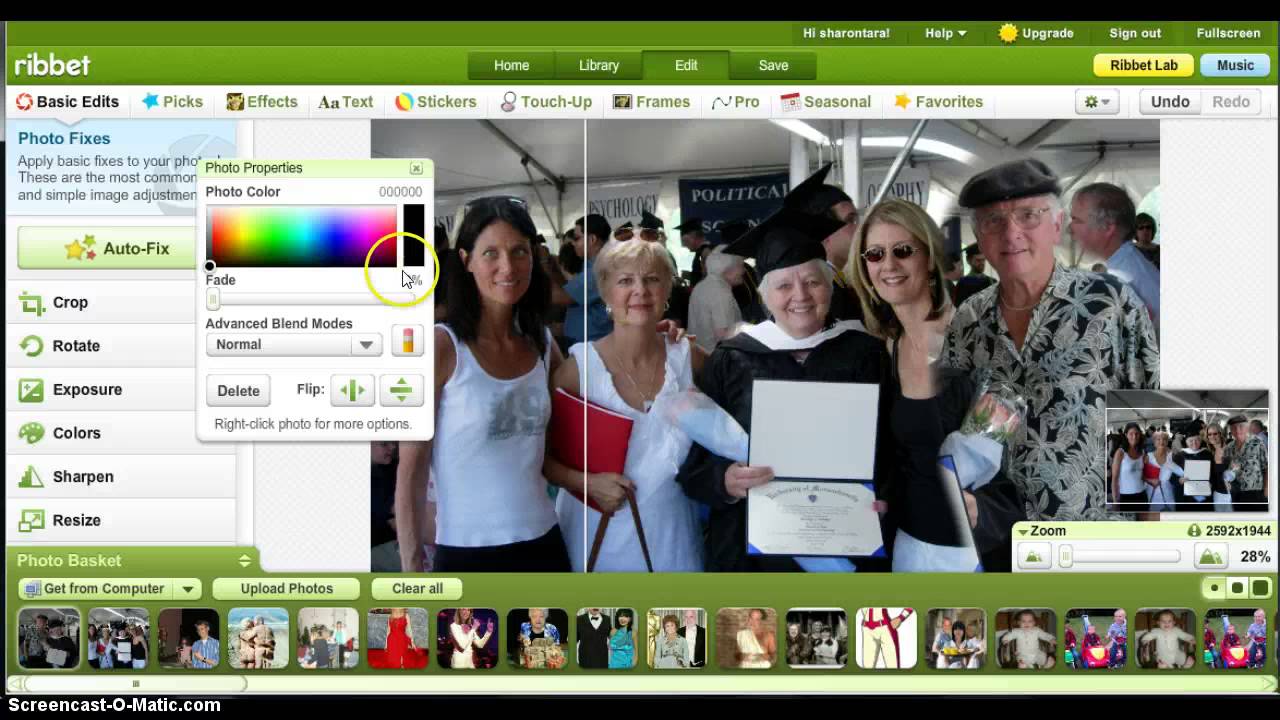Click the Upgrade sun link
Image resolution: width=1280 pixels, height=720 pixels.
click(x=1036, y=33)
